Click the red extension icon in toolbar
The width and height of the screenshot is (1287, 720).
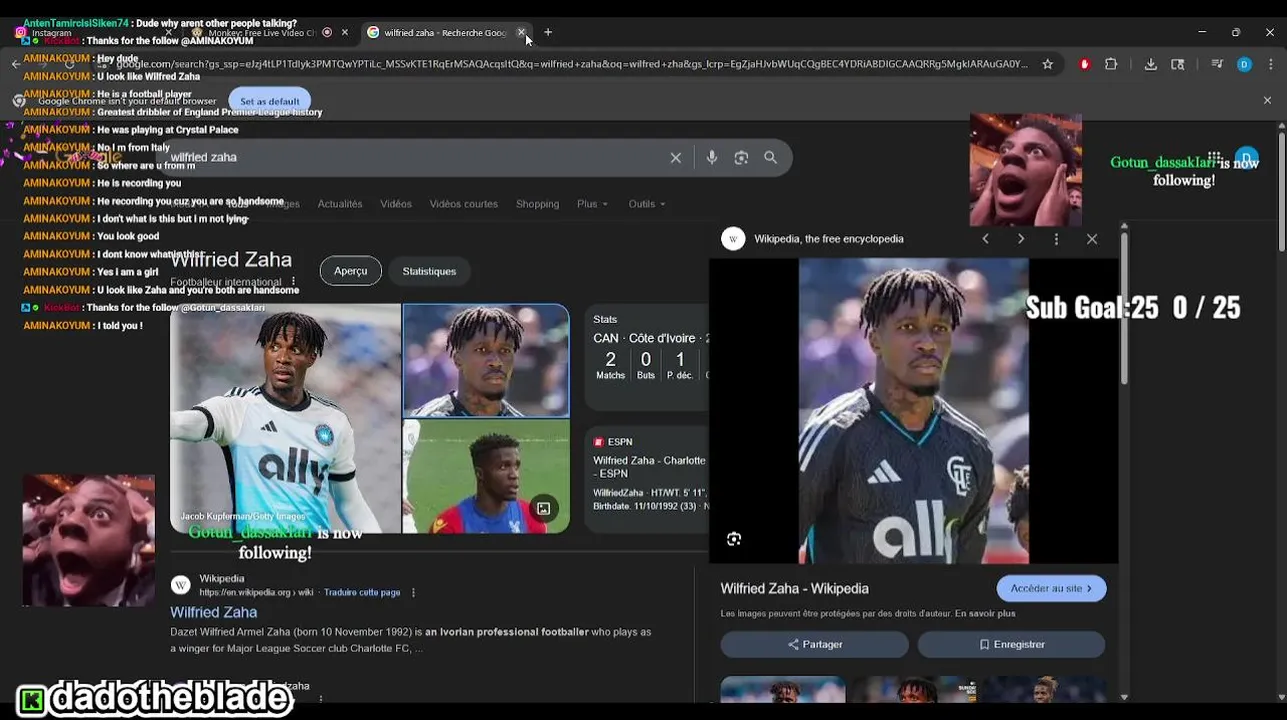(x=1084, y=64)
